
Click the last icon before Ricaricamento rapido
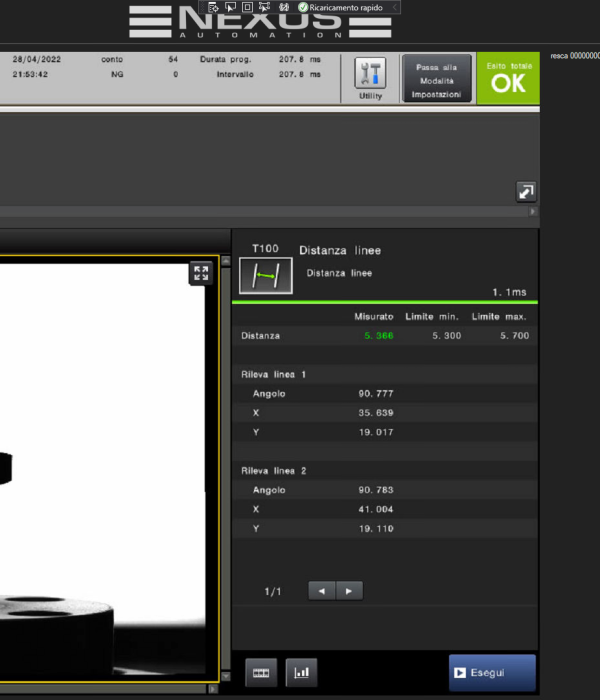point(285,7)
